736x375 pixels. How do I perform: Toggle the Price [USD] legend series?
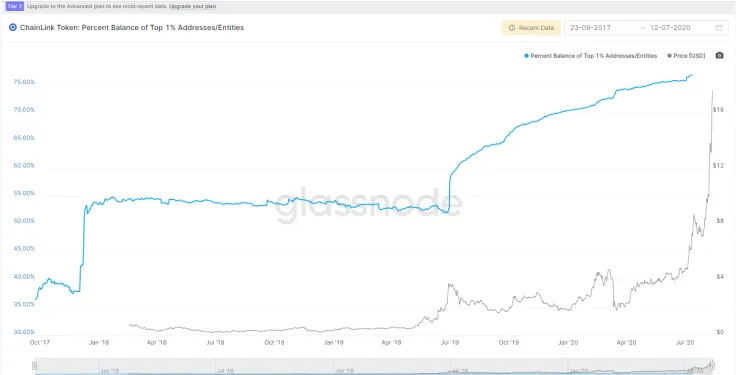(686, 55)
